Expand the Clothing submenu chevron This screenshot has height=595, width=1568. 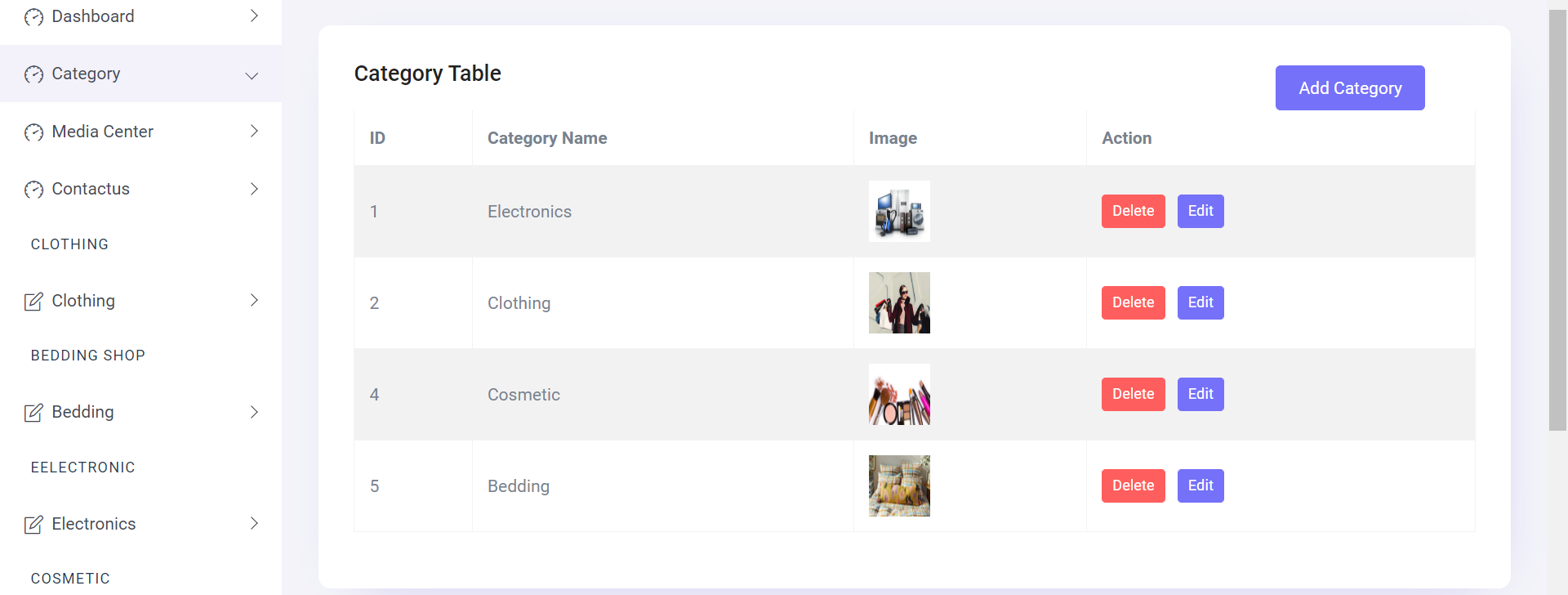tap(254, 300)
